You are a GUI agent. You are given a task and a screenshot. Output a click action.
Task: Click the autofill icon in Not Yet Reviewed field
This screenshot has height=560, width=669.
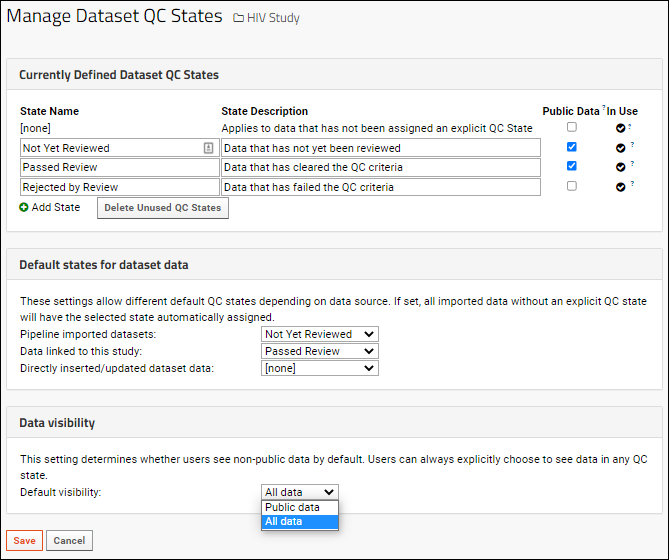click(x=208, y=148)
